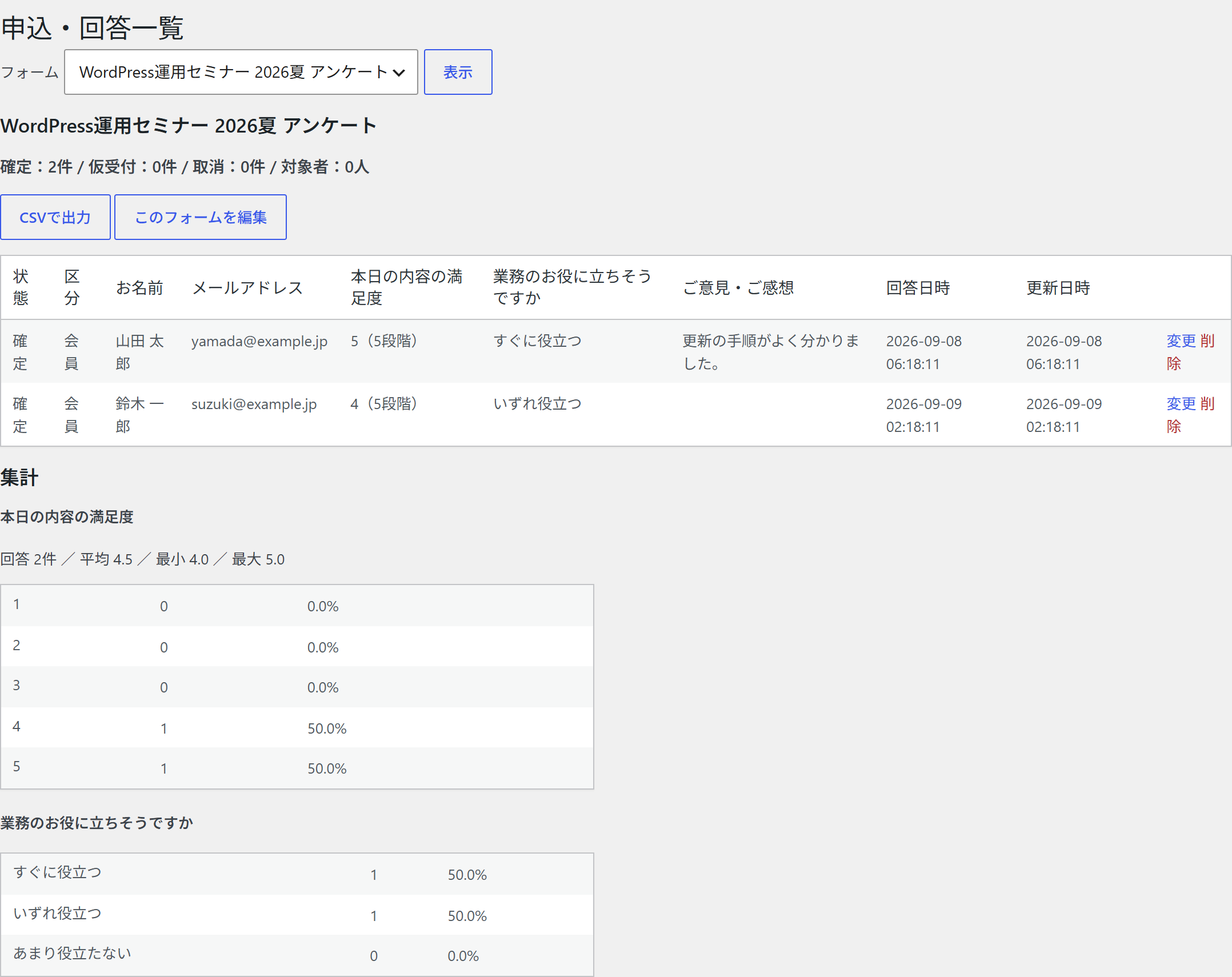Click 変更 link for 山田 太郎 row
This screenshot has width=1232, height=977.
1181,341
